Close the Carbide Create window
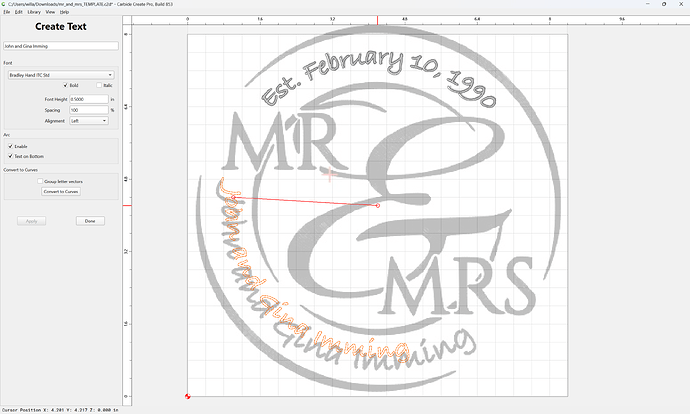 pyautogui.click(x=680, y=4)
